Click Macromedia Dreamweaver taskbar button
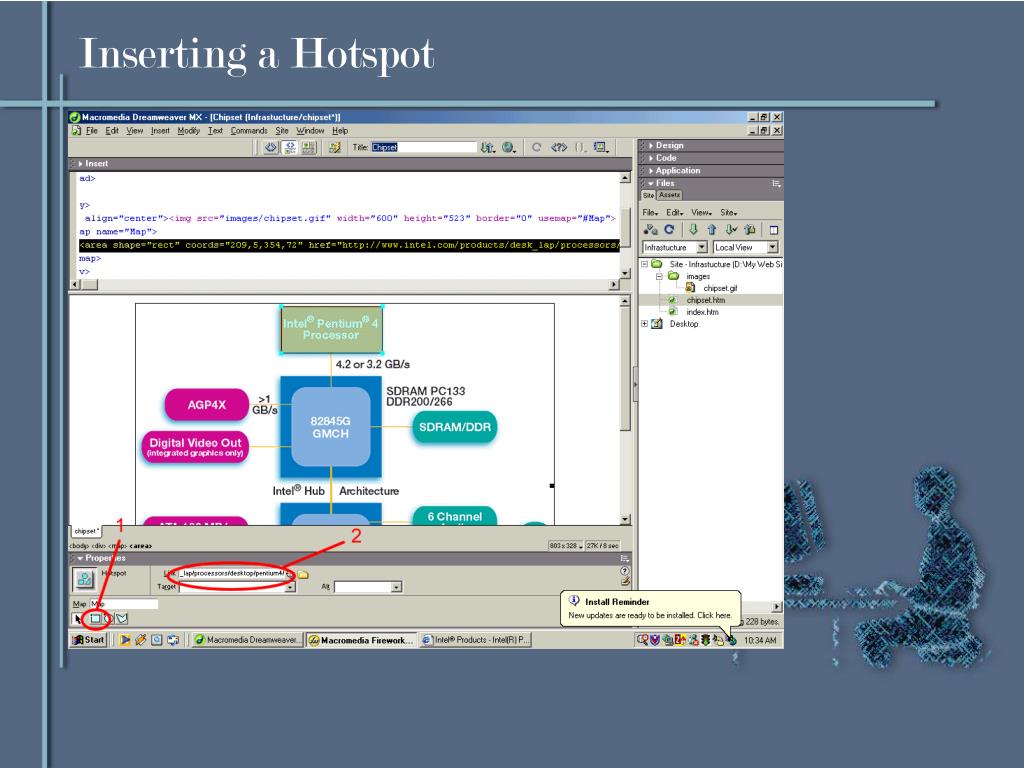 248,640
